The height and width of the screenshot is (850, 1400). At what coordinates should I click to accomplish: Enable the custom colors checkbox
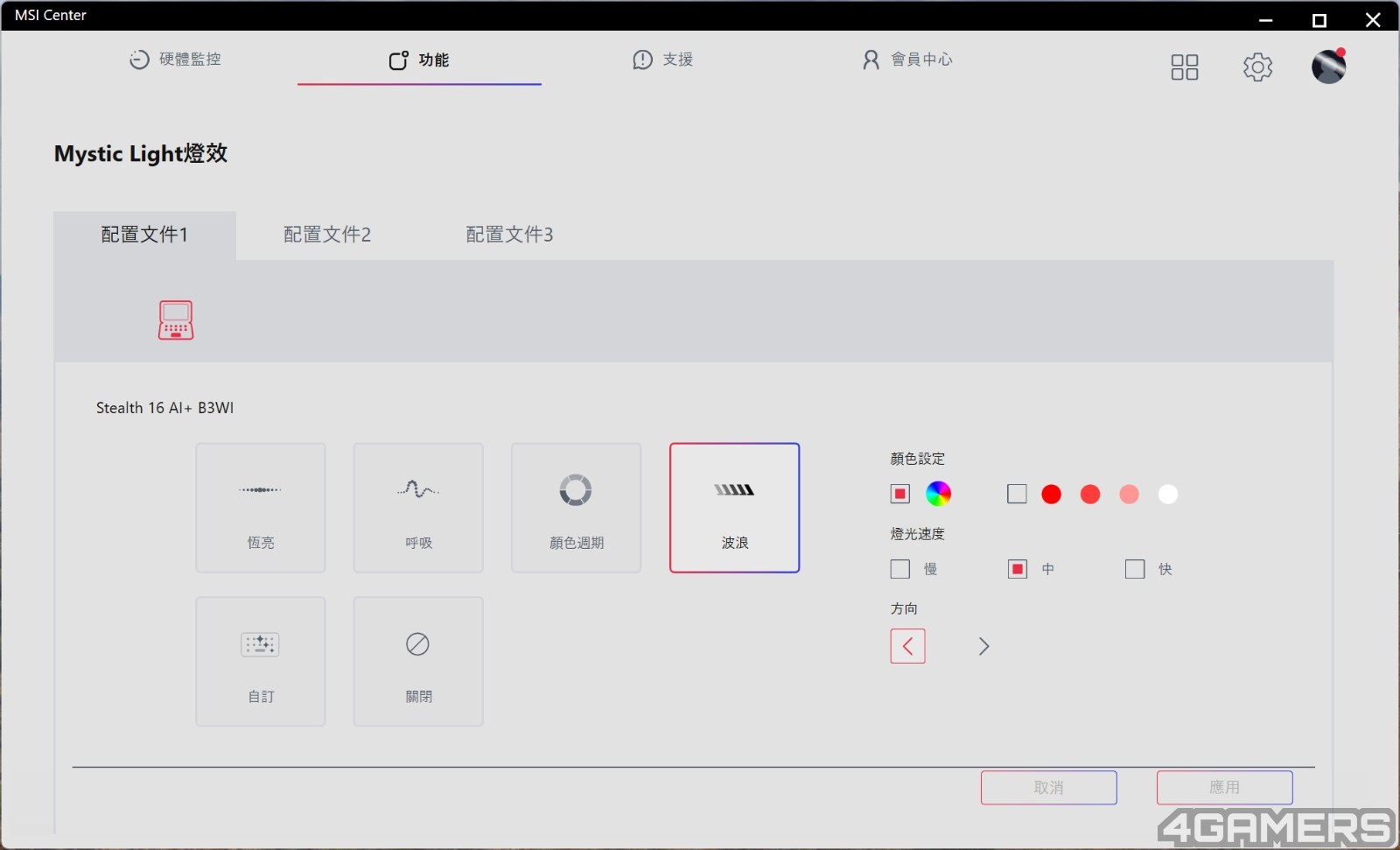[x=1017, y=495]
